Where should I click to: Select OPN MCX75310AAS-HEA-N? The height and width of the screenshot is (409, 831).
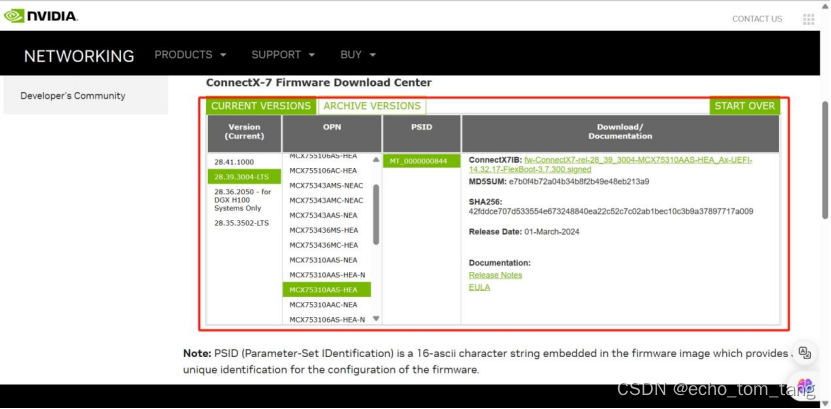click(326, 275)
